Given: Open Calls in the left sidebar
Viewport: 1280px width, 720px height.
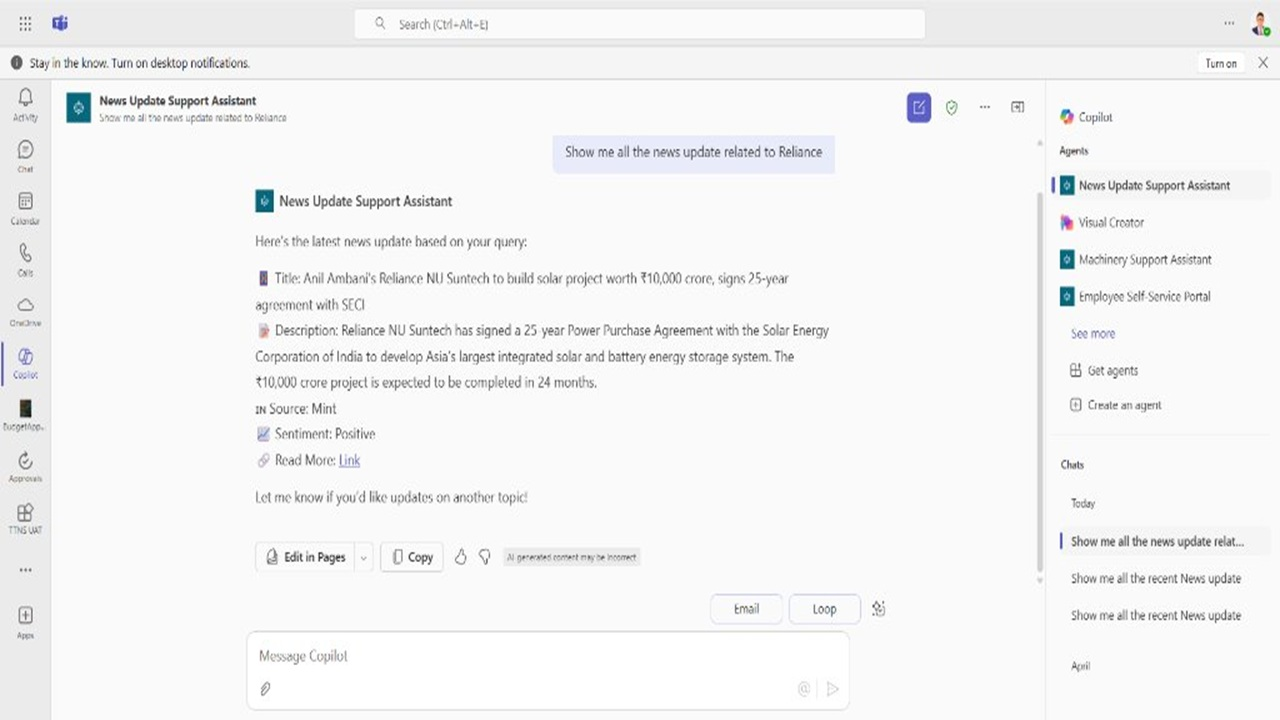Looking at the screenshot, I should click(x=25, y=259).
